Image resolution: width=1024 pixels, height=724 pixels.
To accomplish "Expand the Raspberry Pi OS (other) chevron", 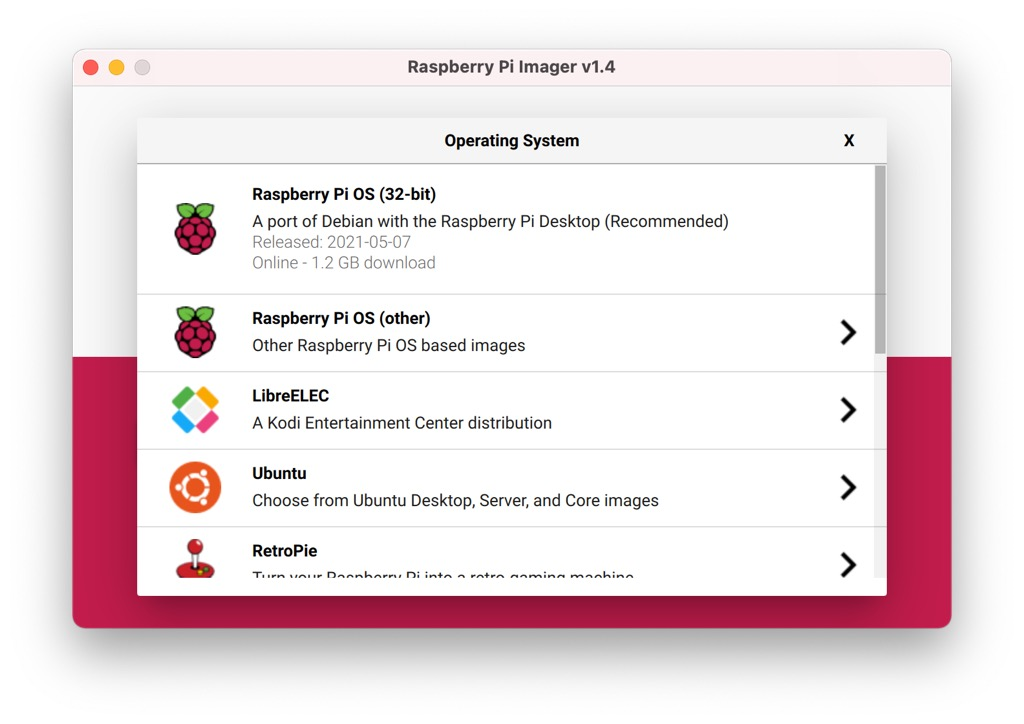I will point(848,333).
